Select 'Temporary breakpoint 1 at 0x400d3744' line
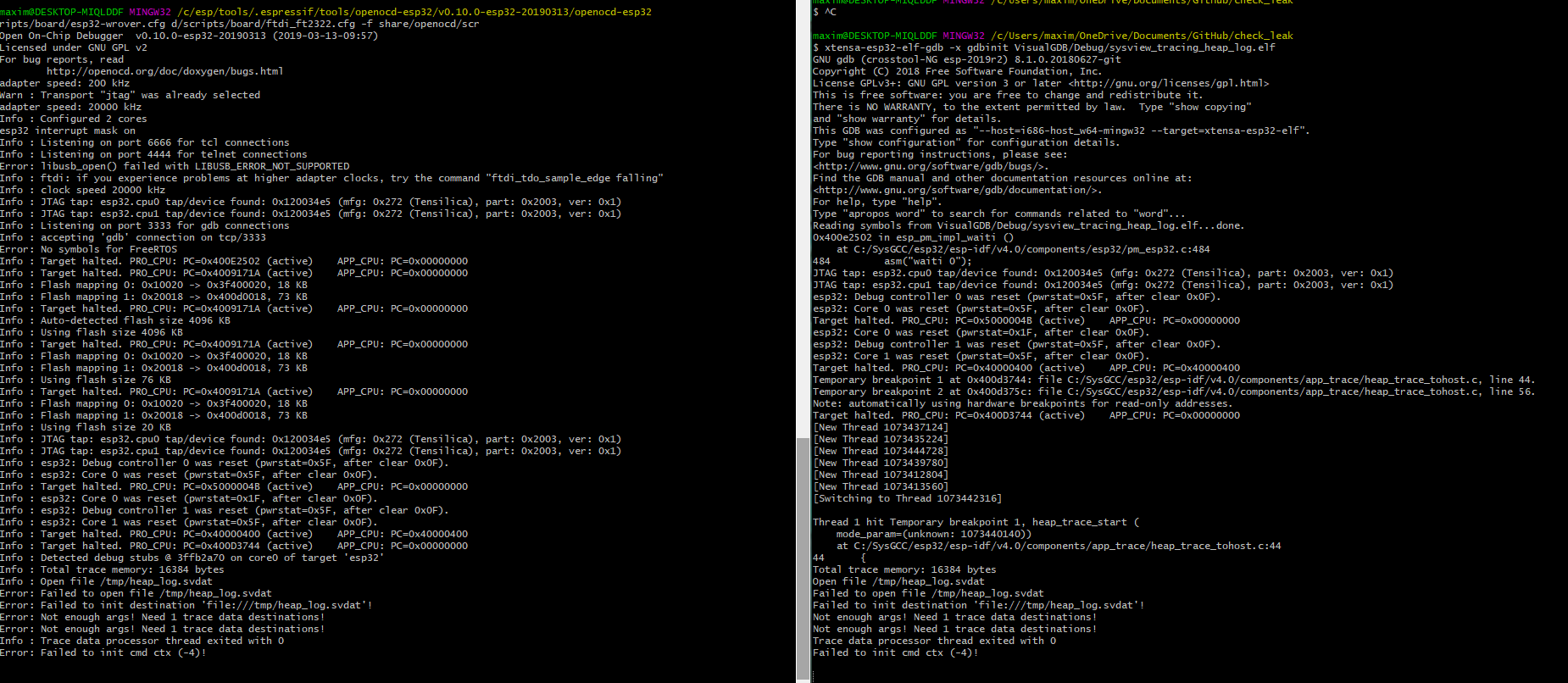Image resolution: width=1568 pixels, height=683 pixels. [x=1174, y=380]
